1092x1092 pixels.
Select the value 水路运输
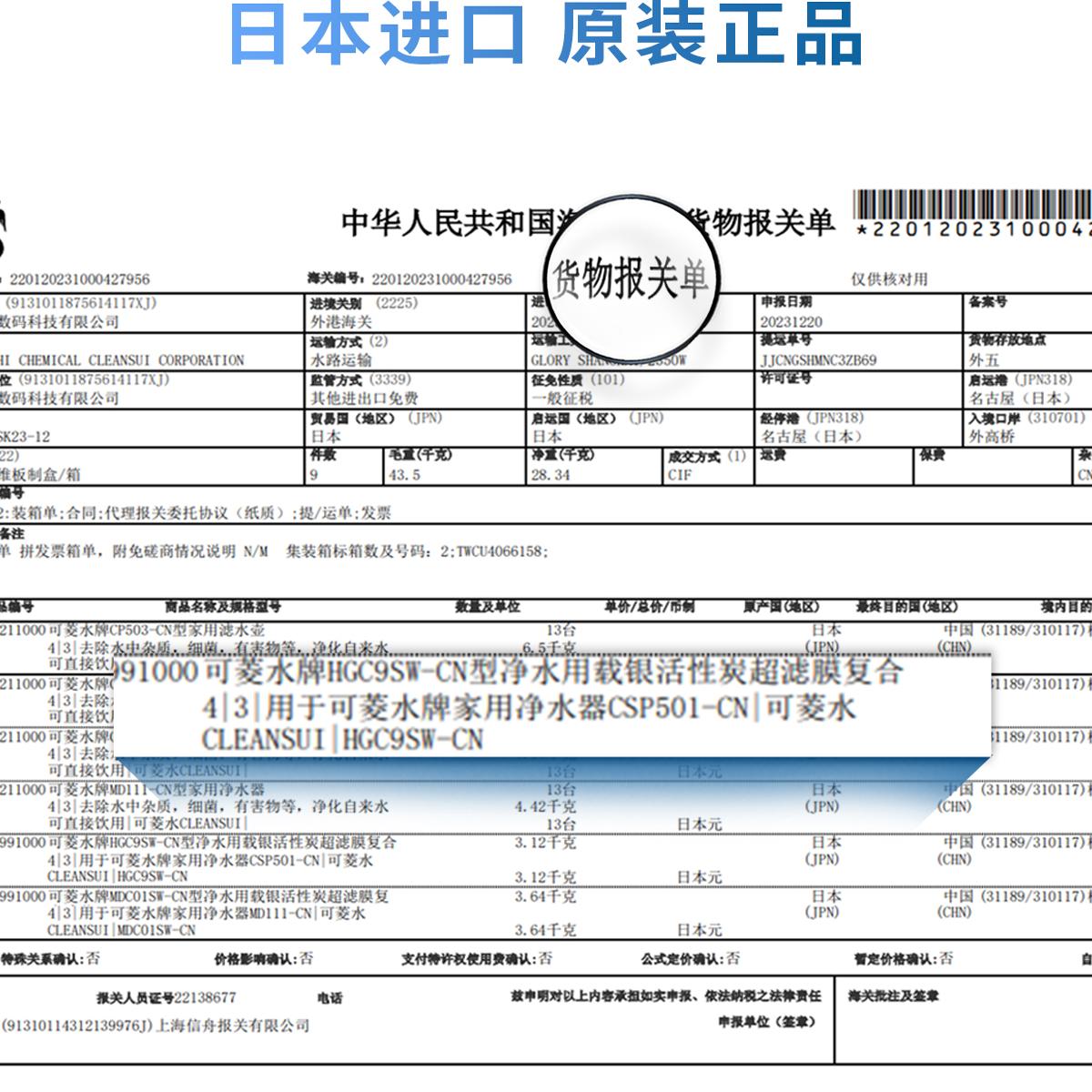pyautogui.click(x=341, y=360)
